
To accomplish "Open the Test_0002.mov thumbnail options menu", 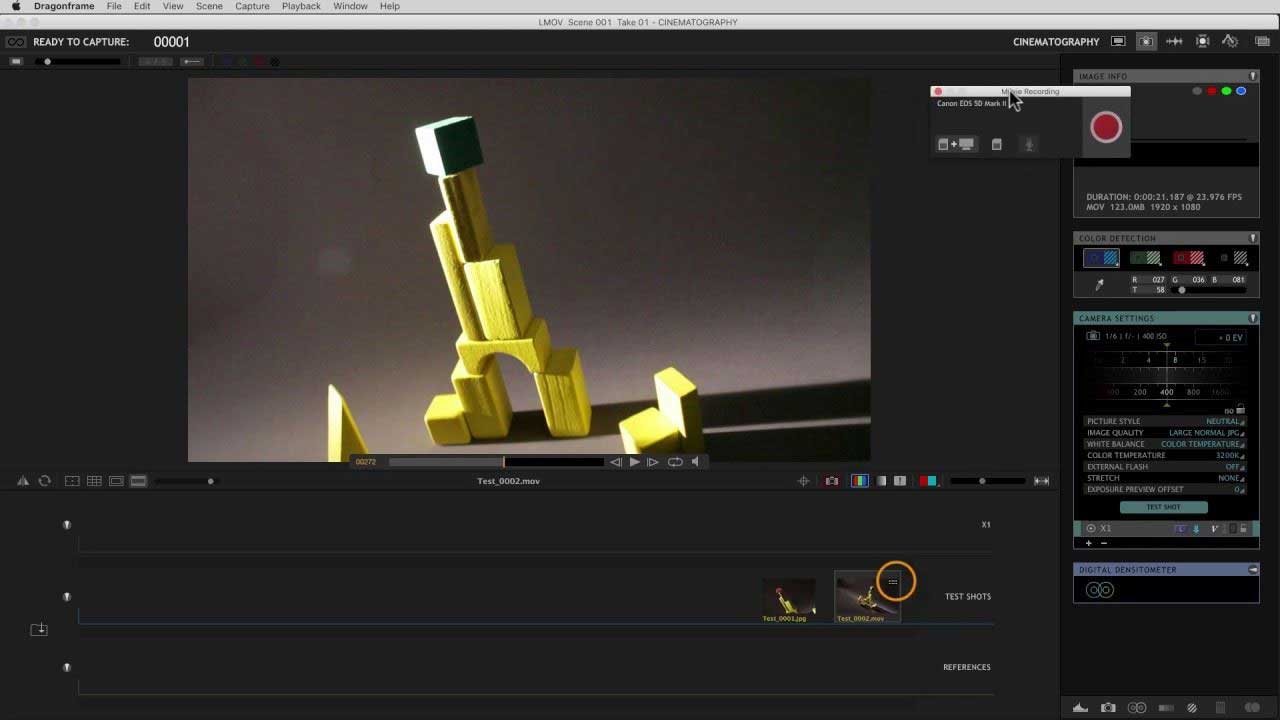I will coord(893,582).
